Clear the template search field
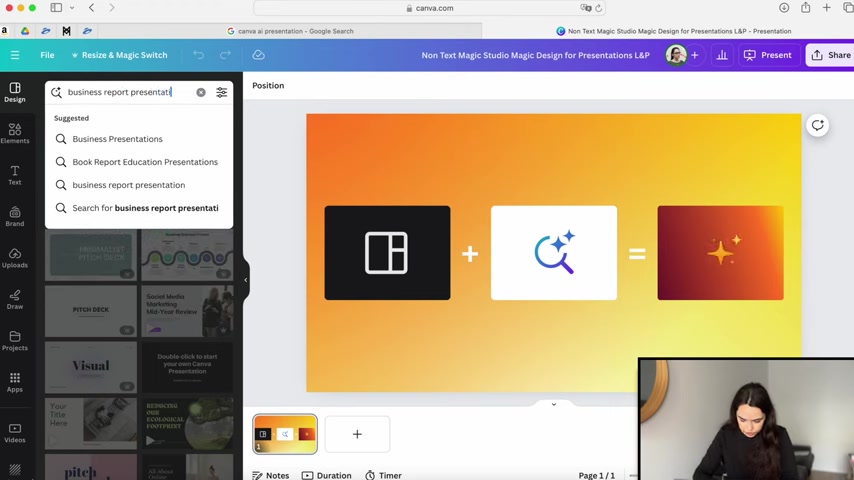This screenshot has width=854, height=480. [201, 92]
